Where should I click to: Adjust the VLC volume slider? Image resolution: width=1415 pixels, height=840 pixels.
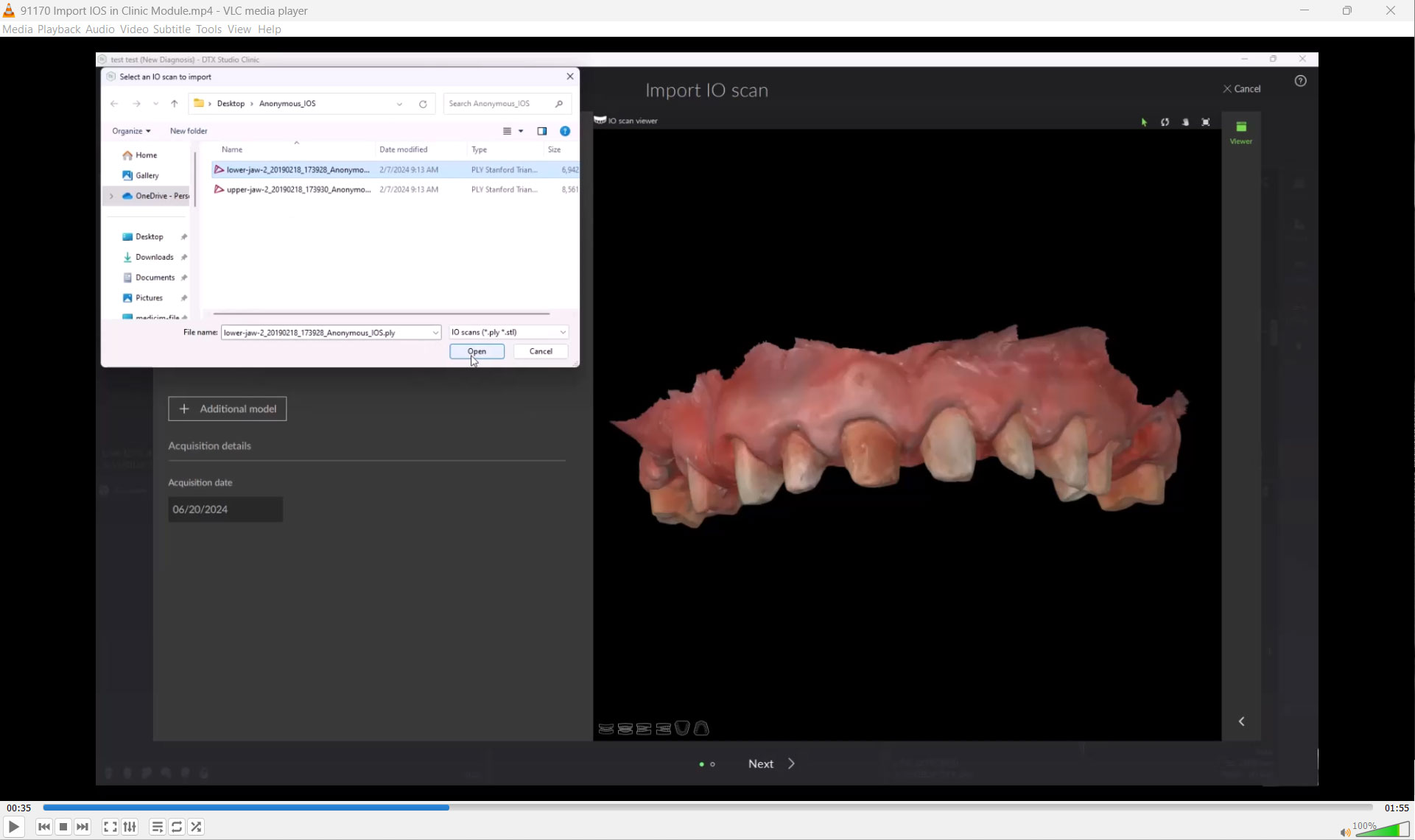(1382, 830)
